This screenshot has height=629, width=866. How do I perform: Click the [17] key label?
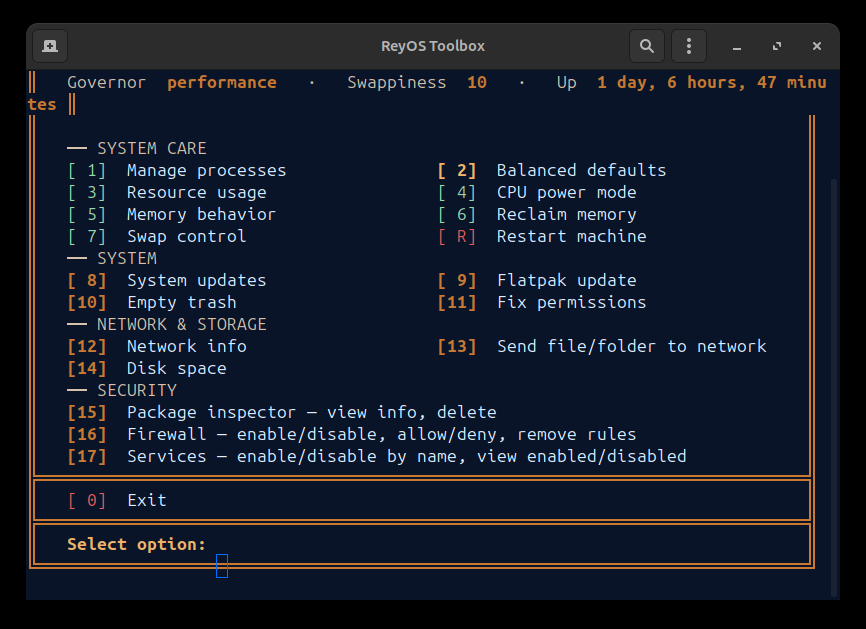(x=87, y=457)
